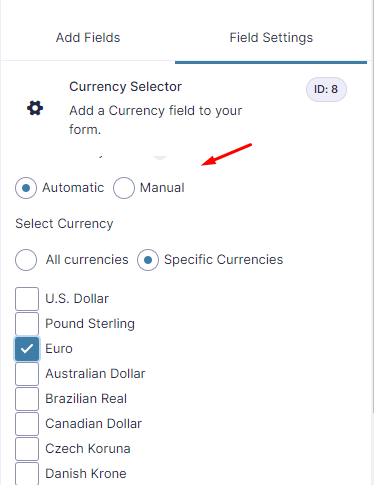Click the ID: 8 badge

pos(326,89)
